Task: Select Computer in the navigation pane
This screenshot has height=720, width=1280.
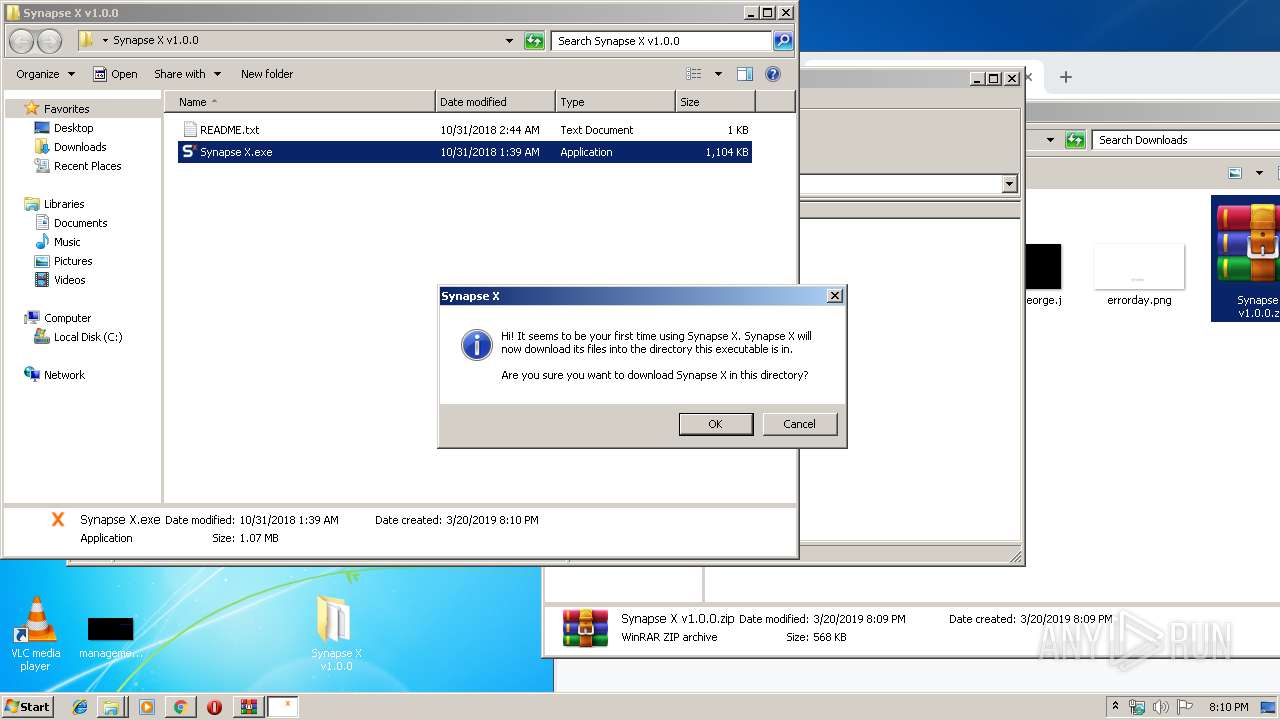Action: [67, 318]
